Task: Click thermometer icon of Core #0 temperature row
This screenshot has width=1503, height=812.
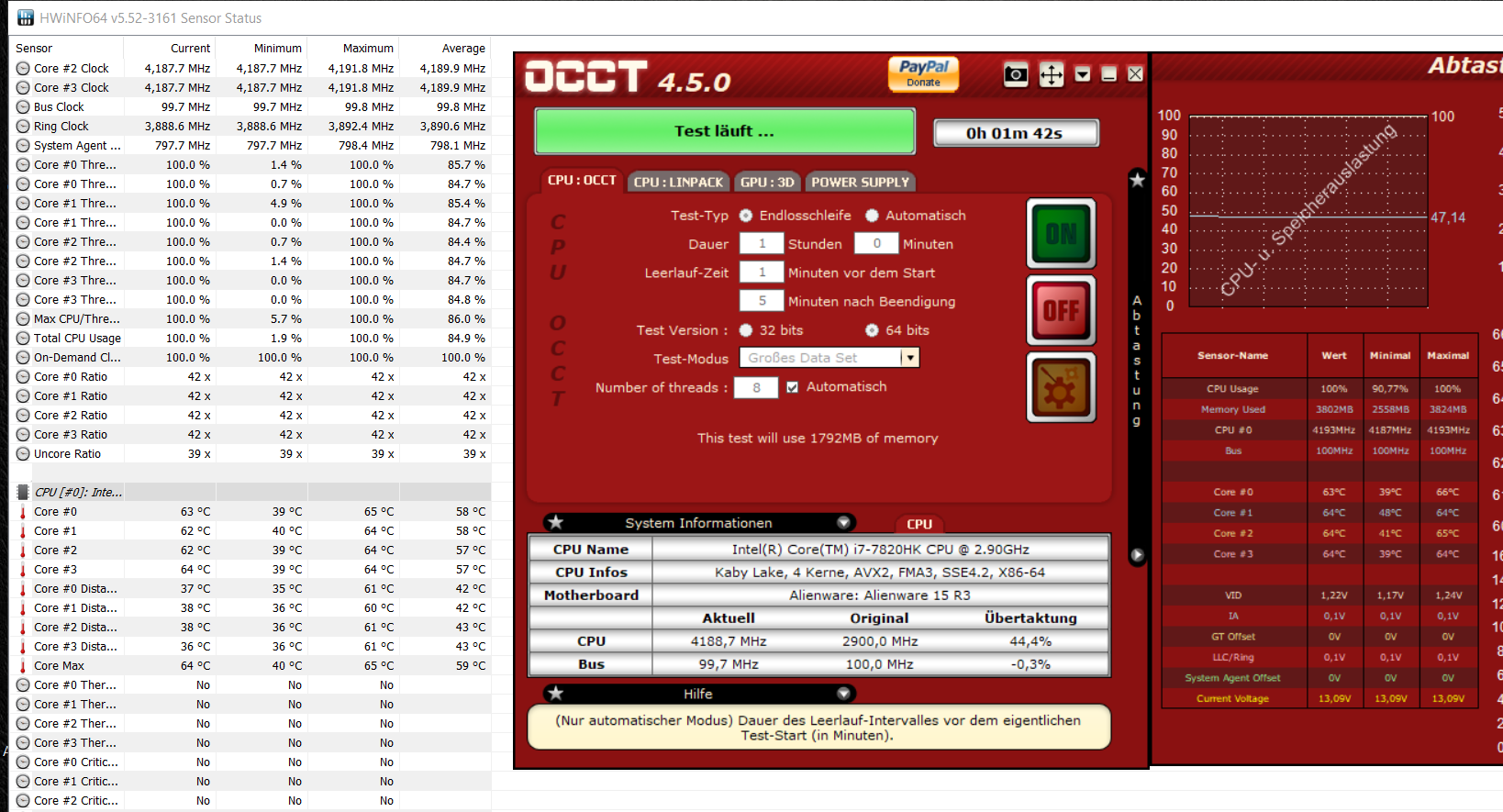Action: point(23,511)
